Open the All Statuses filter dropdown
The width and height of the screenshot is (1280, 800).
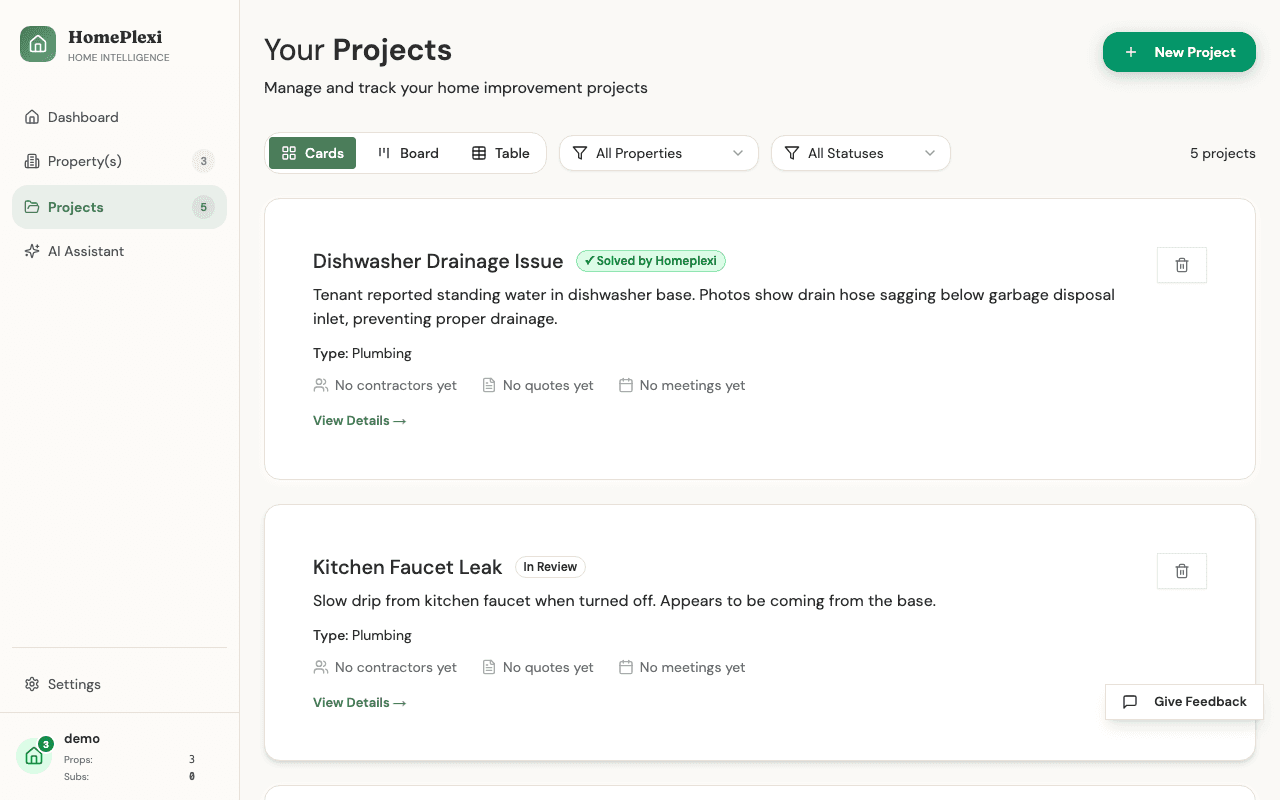[x=860, y=153]
